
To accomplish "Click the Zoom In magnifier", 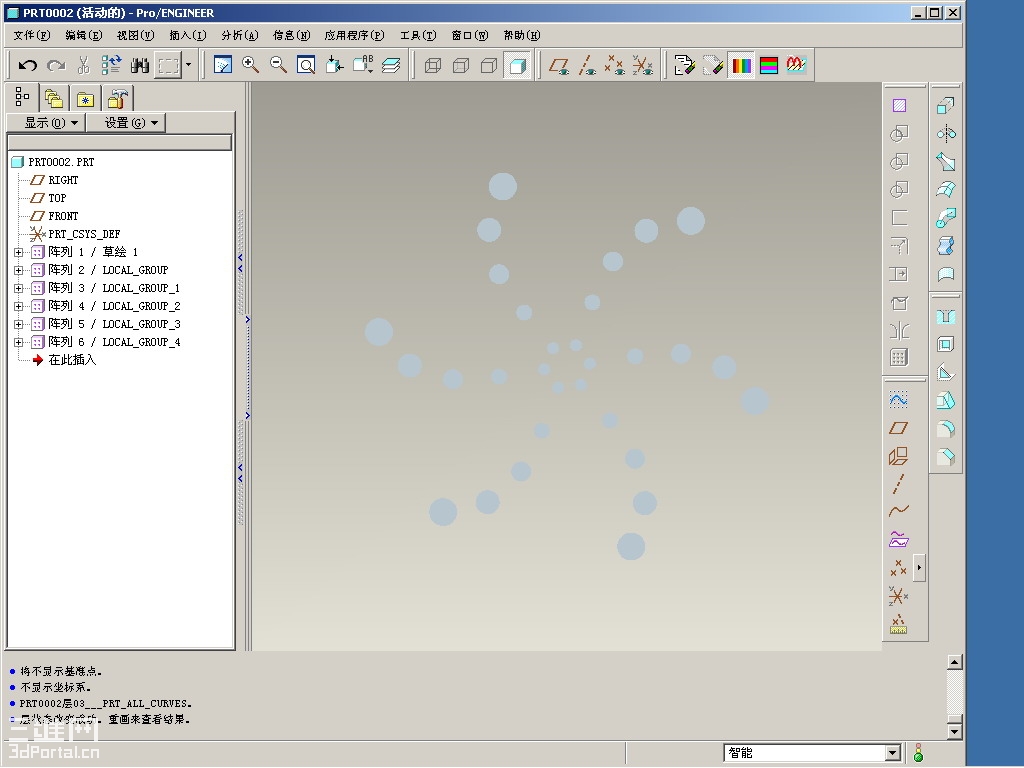I will point(251,65).
